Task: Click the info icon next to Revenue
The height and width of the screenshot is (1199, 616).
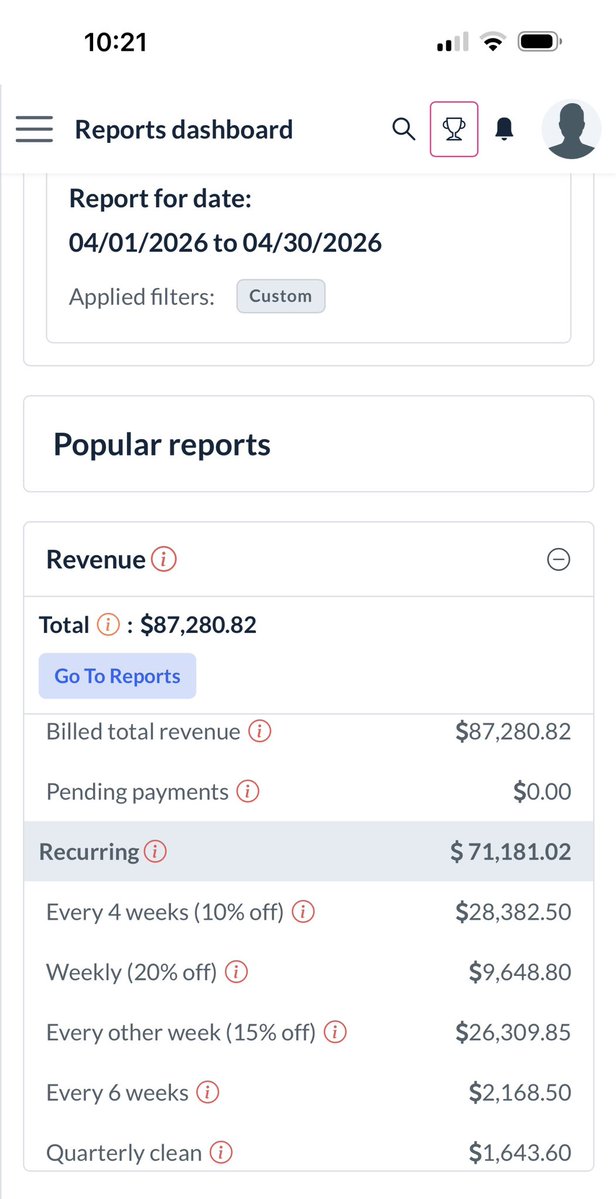Action: [166, 560]
